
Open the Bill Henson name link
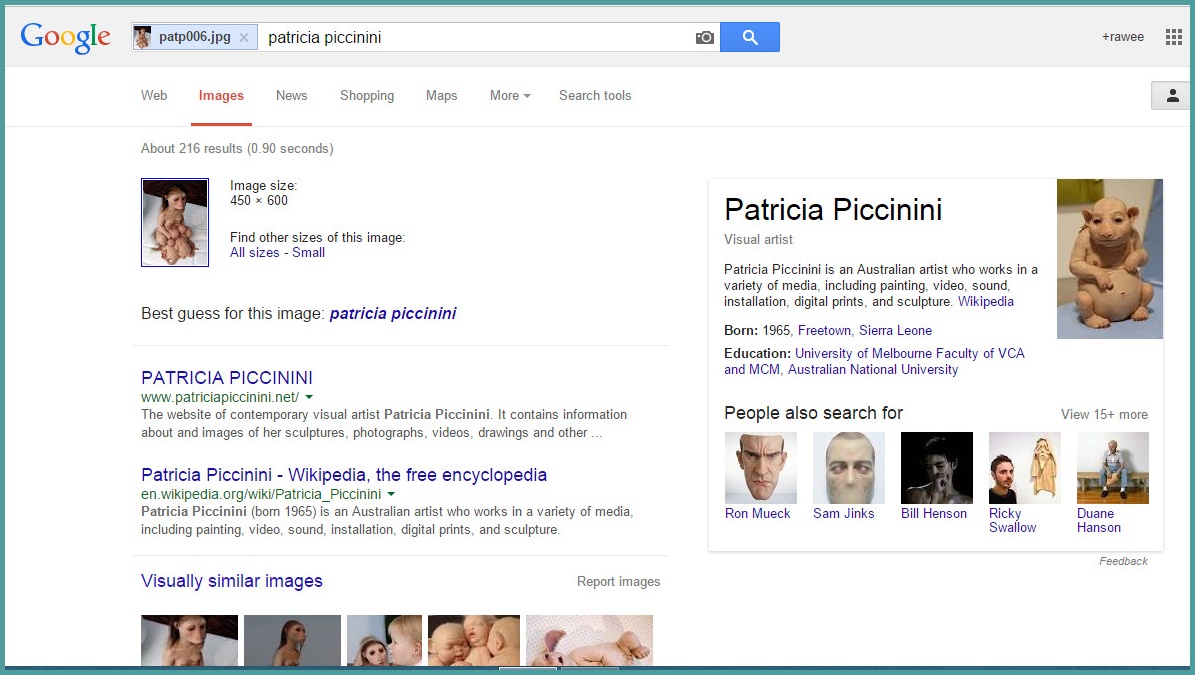point(934,513)
